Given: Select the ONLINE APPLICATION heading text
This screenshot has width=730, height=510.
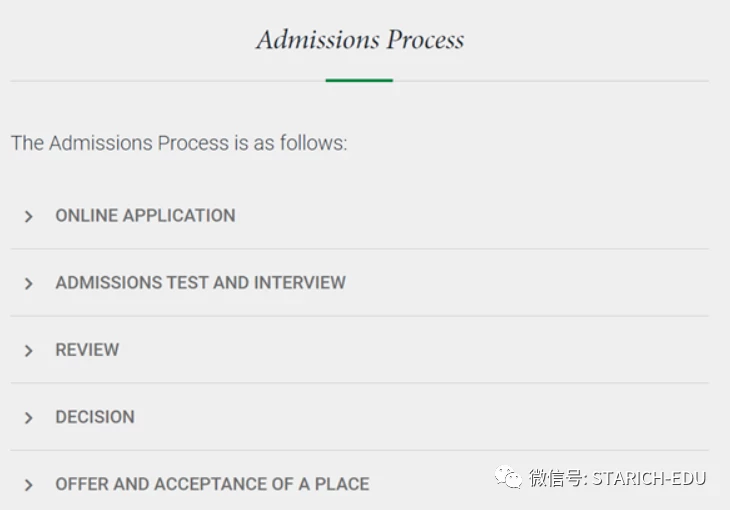Looking at the screenshot, I should [145, 216].
